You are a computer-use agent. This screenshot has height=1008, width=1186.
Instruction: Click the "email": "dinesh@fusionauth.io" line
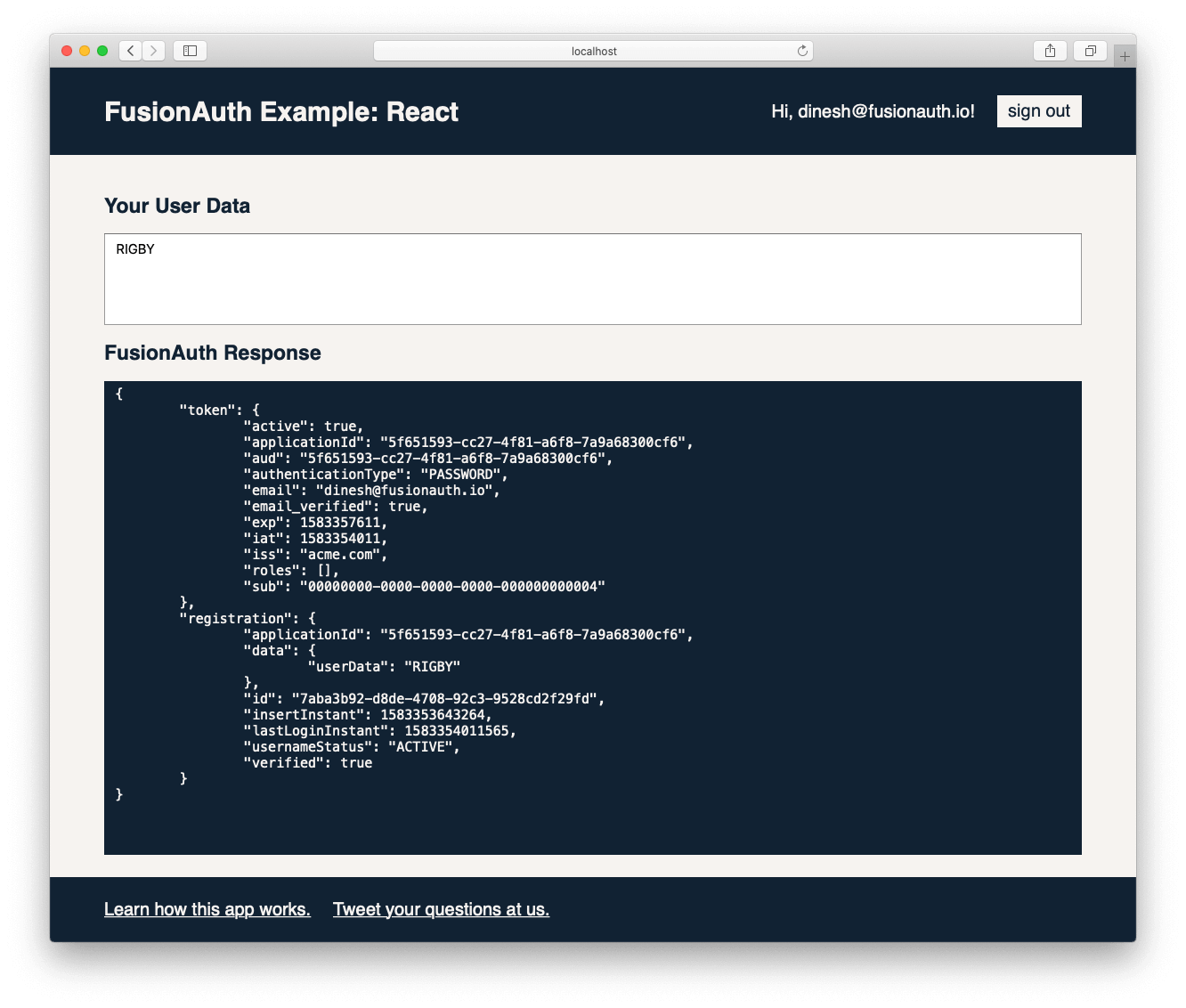click(372, 490)
